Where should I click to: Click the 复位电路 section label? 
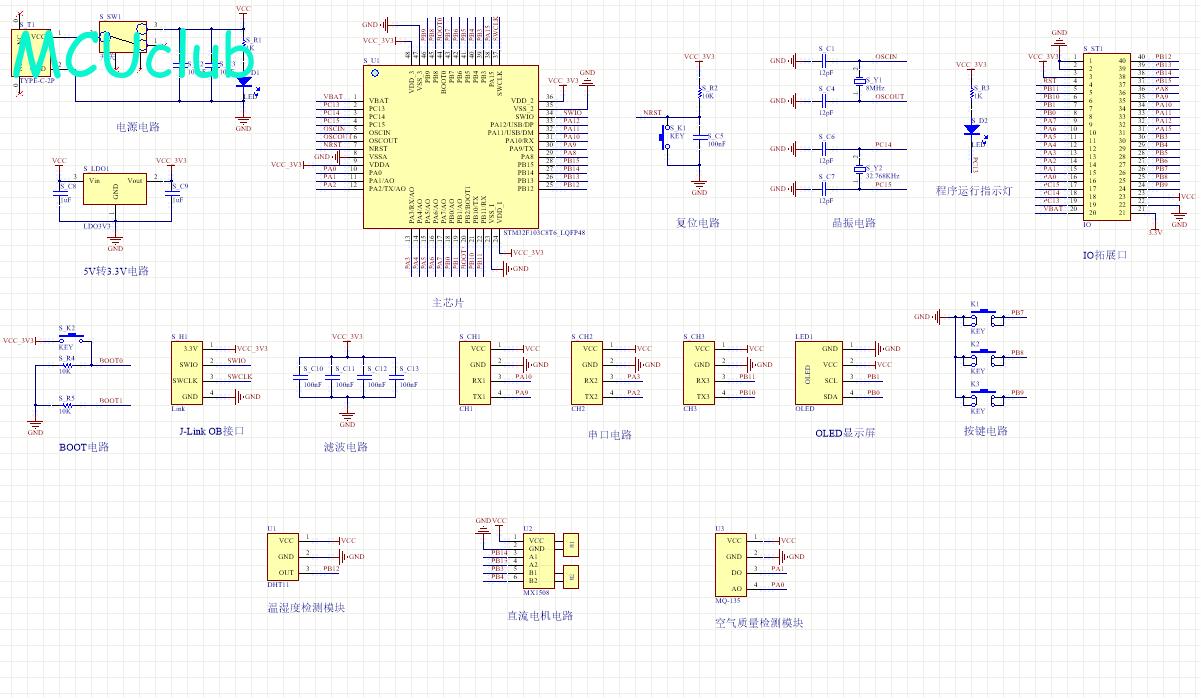698,223
